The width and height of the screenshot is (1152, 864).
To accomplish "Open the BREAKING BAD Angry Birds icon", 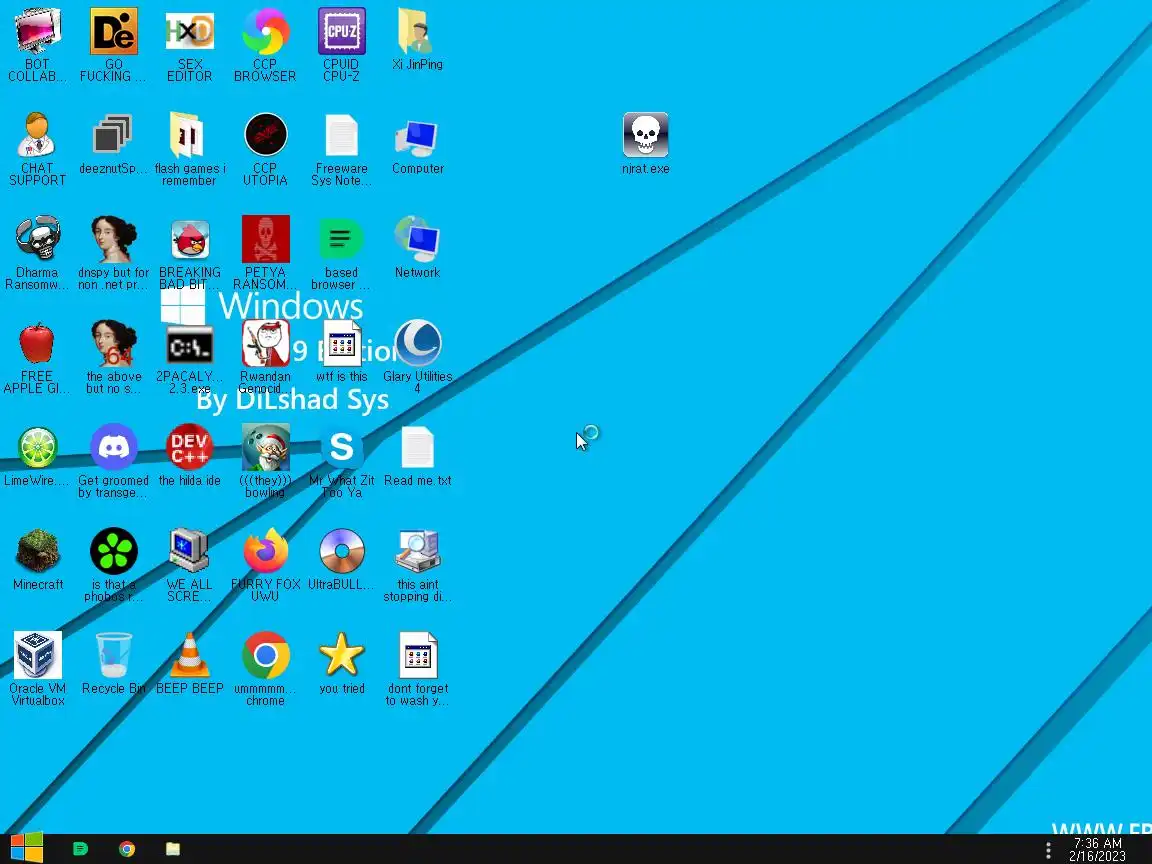I will (x=190, y=253).
